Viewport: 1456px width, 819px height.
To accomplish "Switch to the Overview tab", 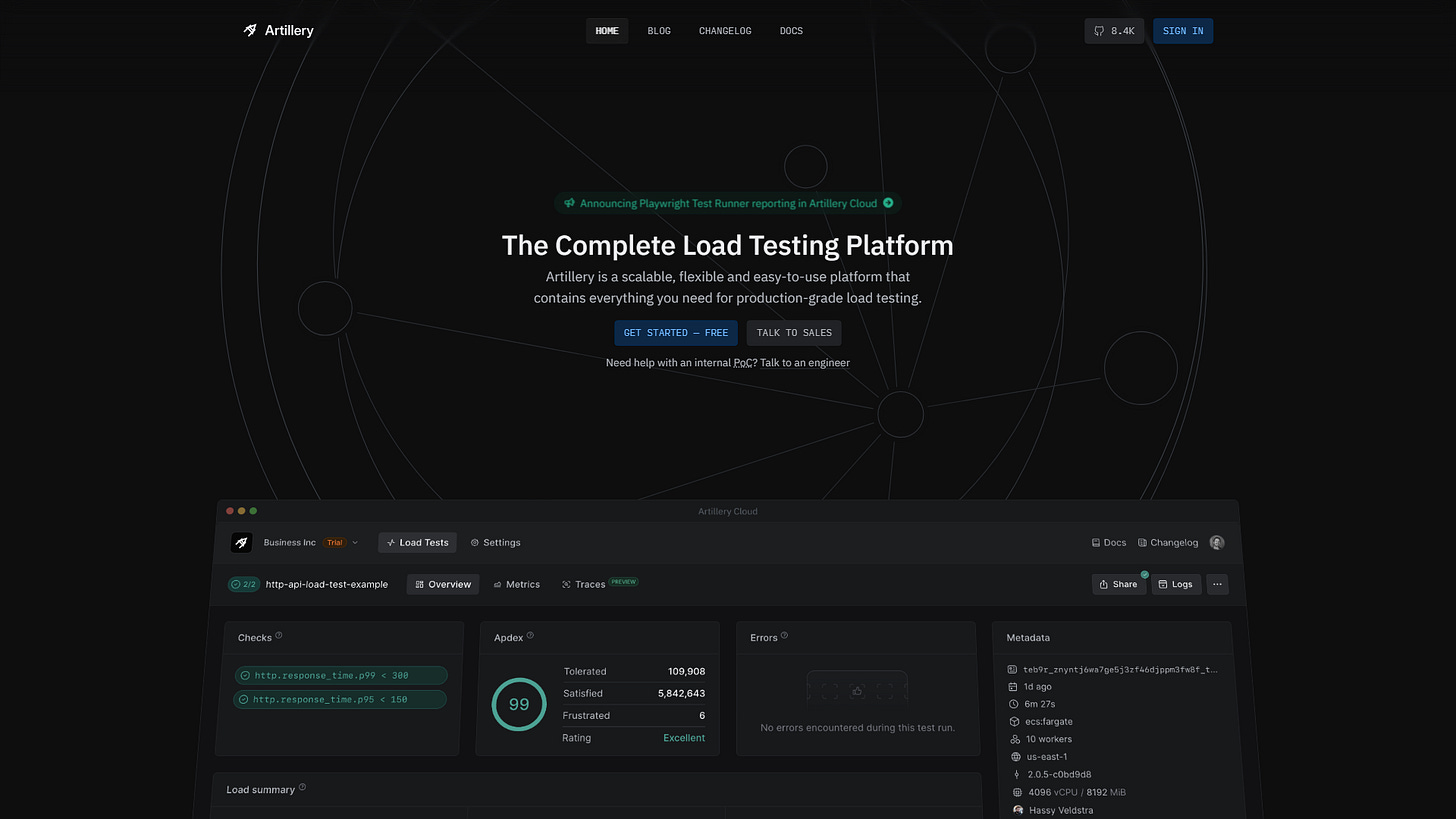I will 443,584.
